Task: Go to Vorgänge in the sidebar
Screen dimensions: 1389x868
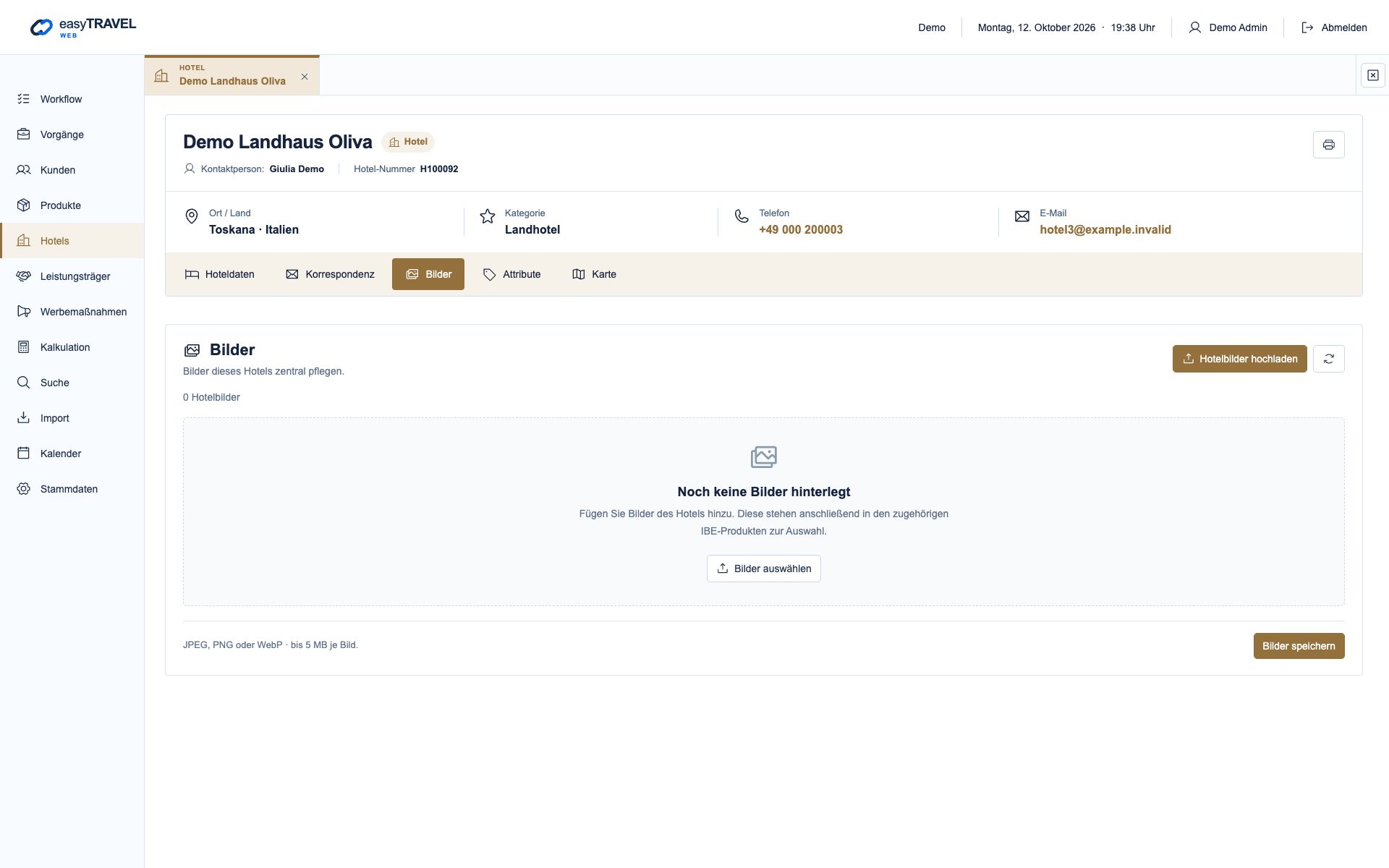Action: (x=72, y=135)
